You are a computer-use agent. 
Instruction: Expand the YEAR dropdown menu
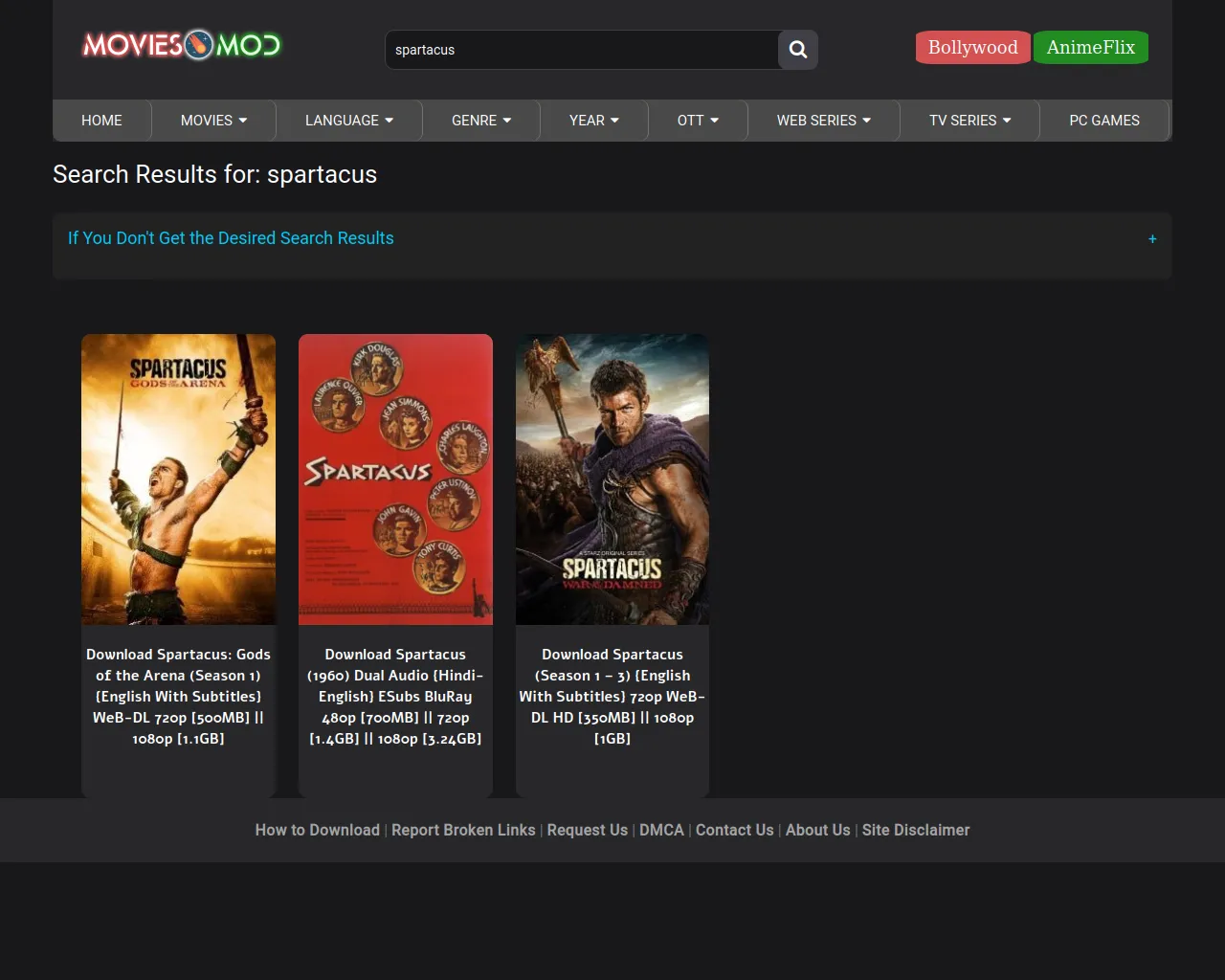pos(594,121)
